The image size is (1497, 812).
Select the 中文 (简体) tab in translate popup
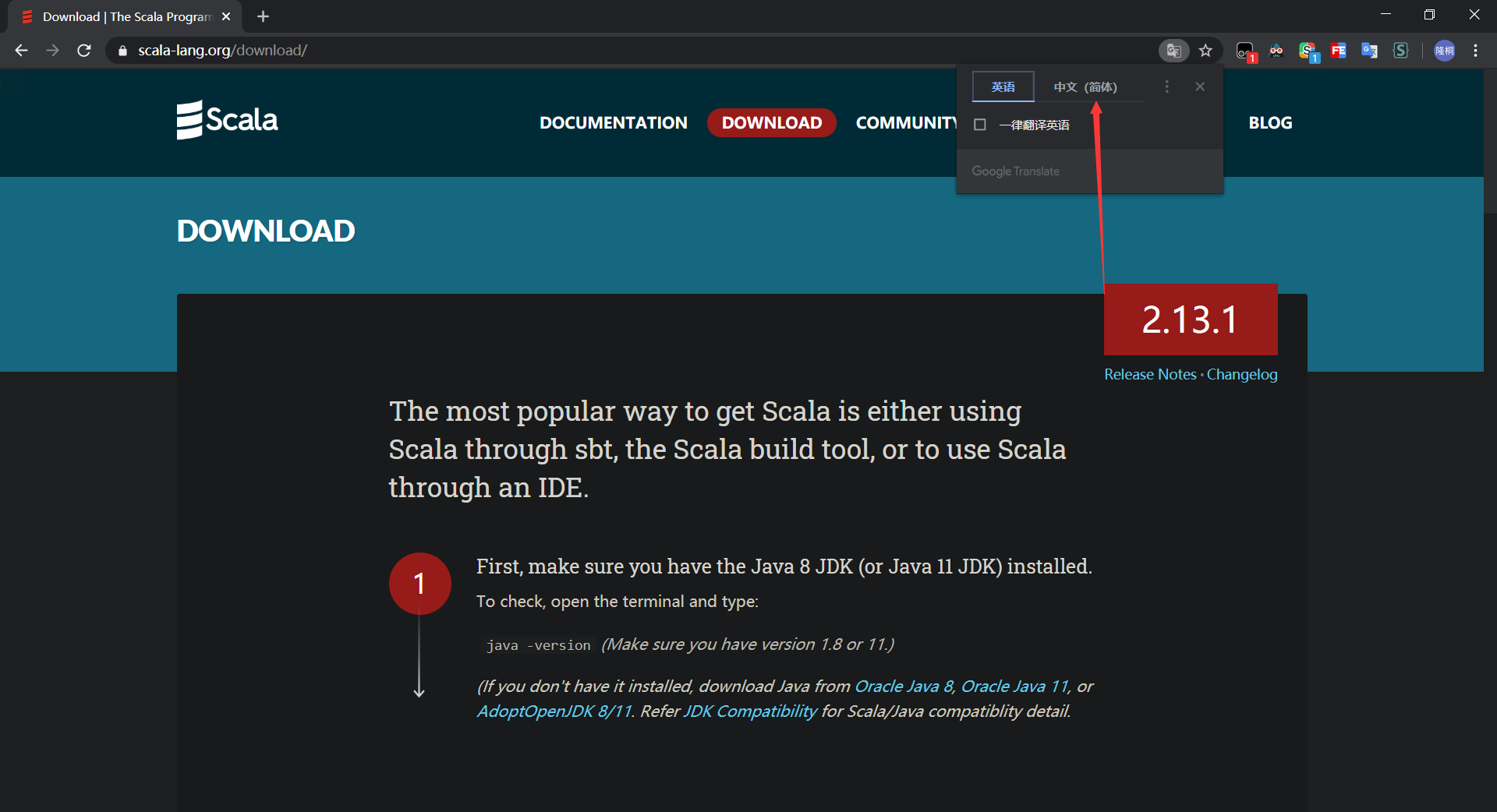tap(1085, 86)
